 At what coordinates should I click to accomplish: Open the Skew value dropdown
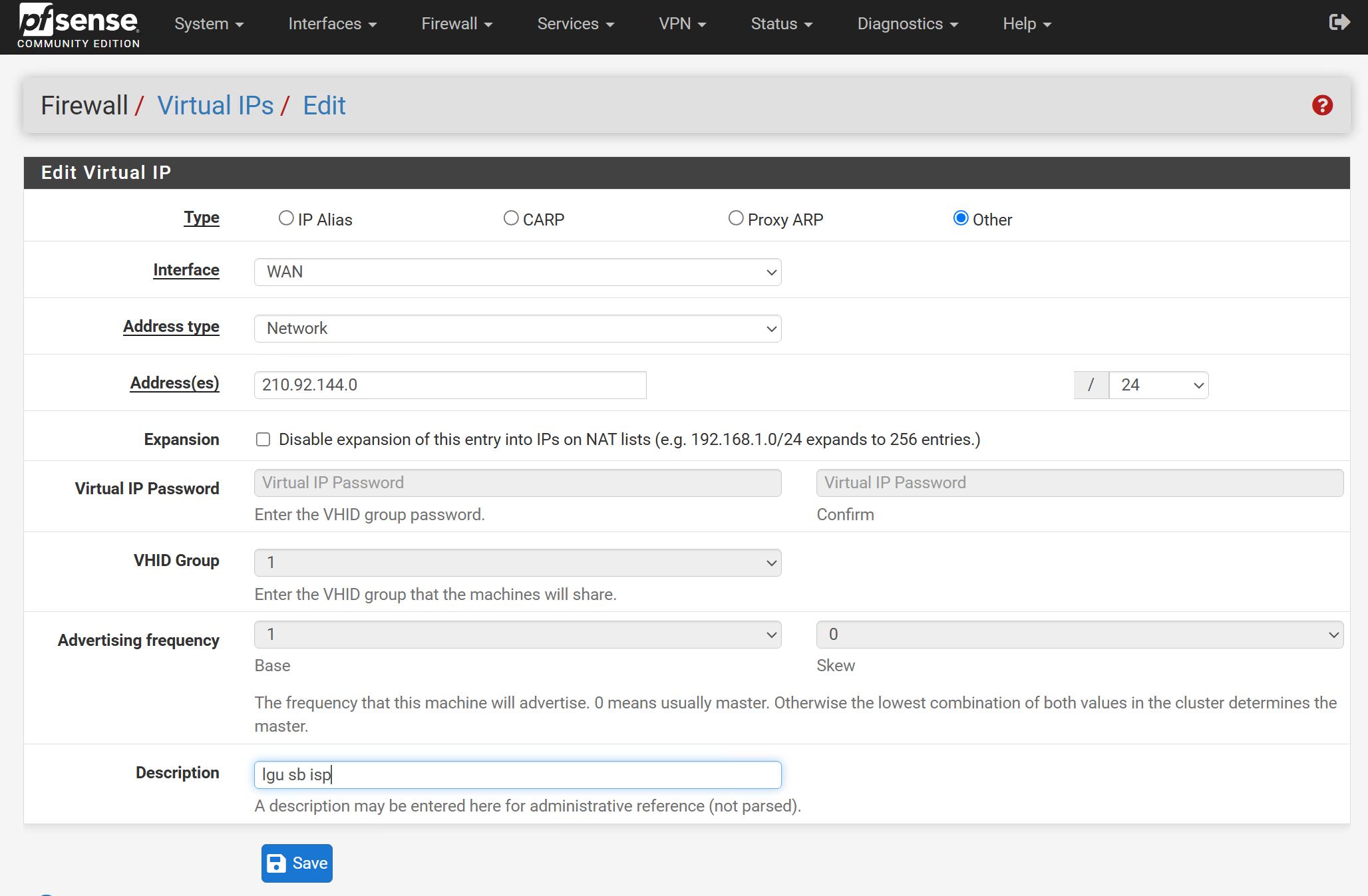[1079, 635]
